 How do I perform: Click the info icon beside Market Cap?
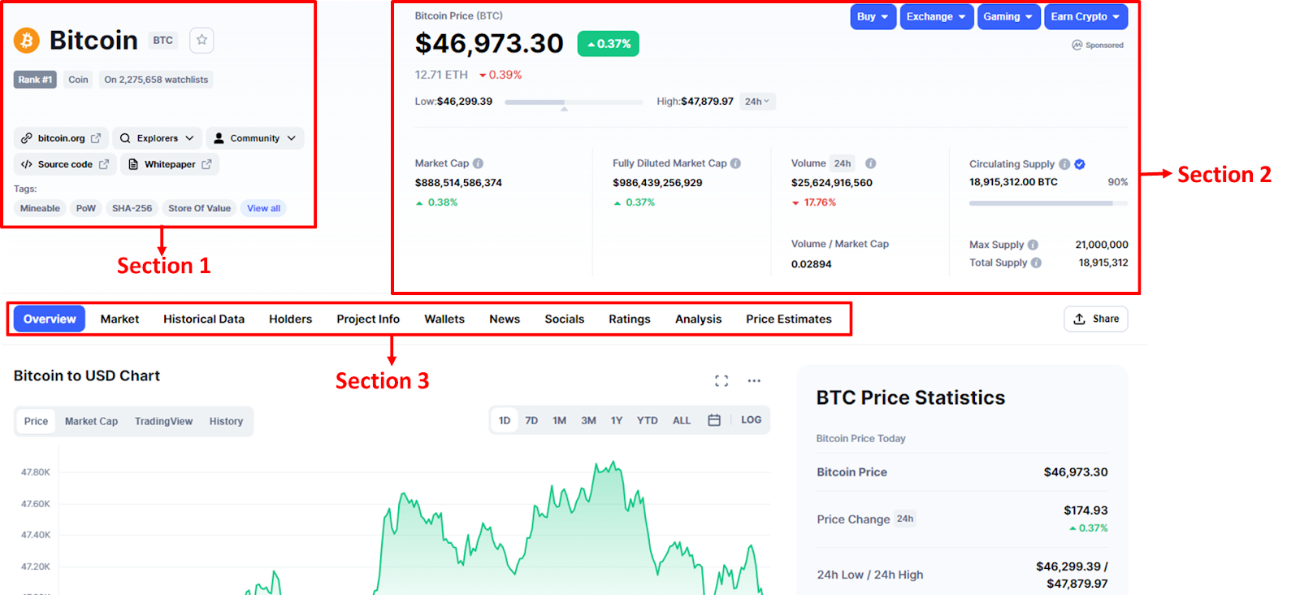point(478,164)
